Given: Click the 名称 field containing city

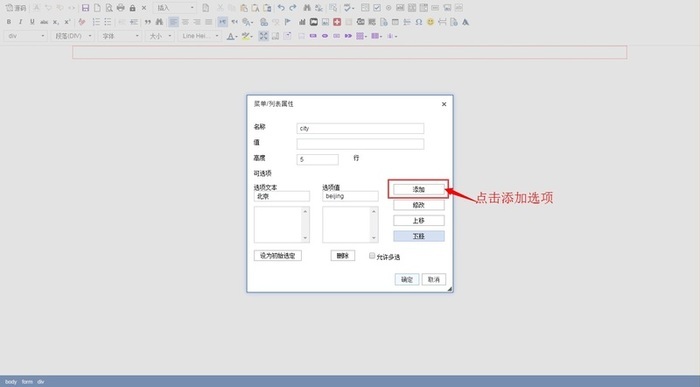Looking at the screenshot, I should click(x=360, y=129).
